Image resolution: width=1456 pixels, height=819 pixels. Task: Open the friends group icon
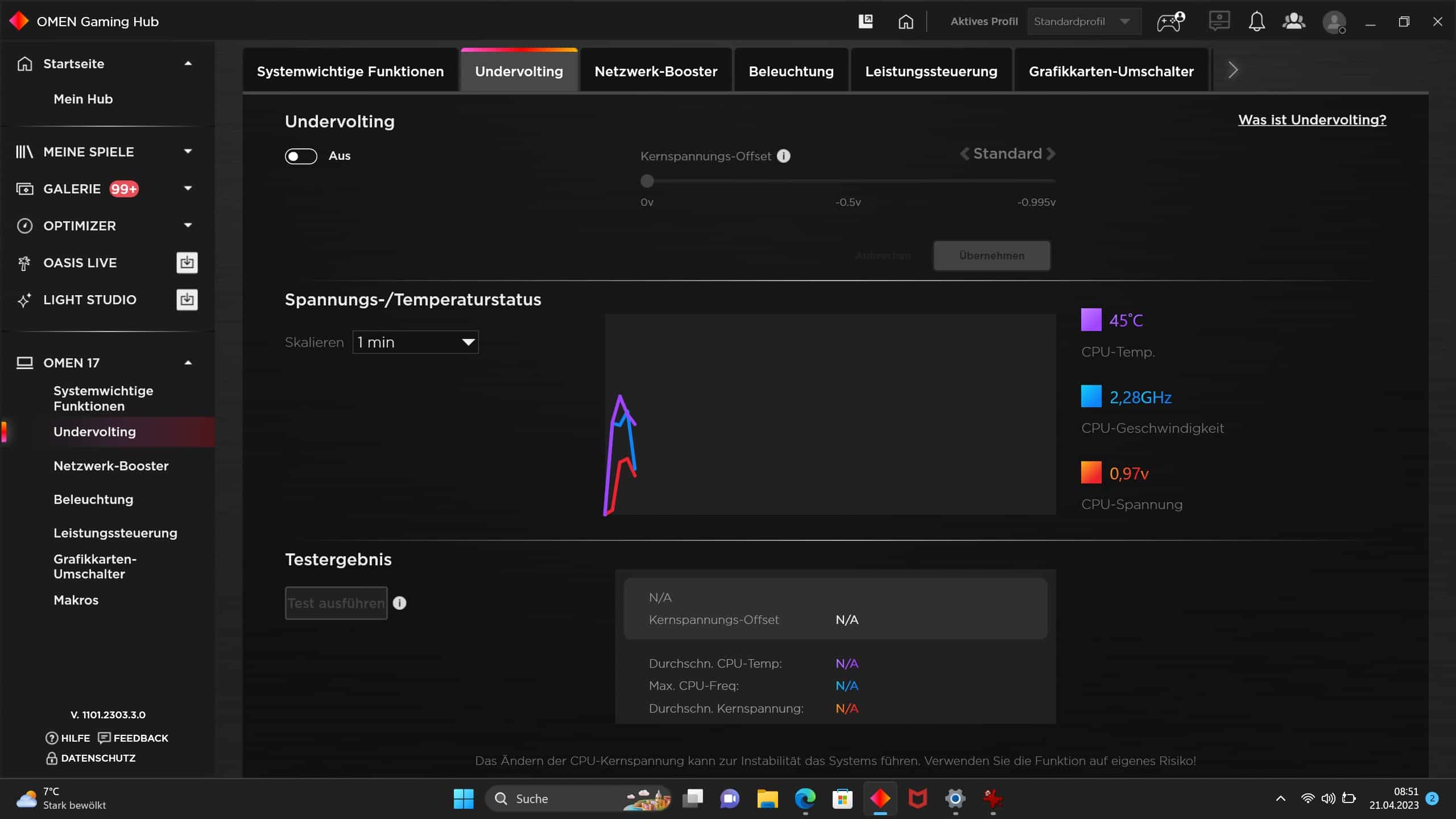pos(1294,22)
